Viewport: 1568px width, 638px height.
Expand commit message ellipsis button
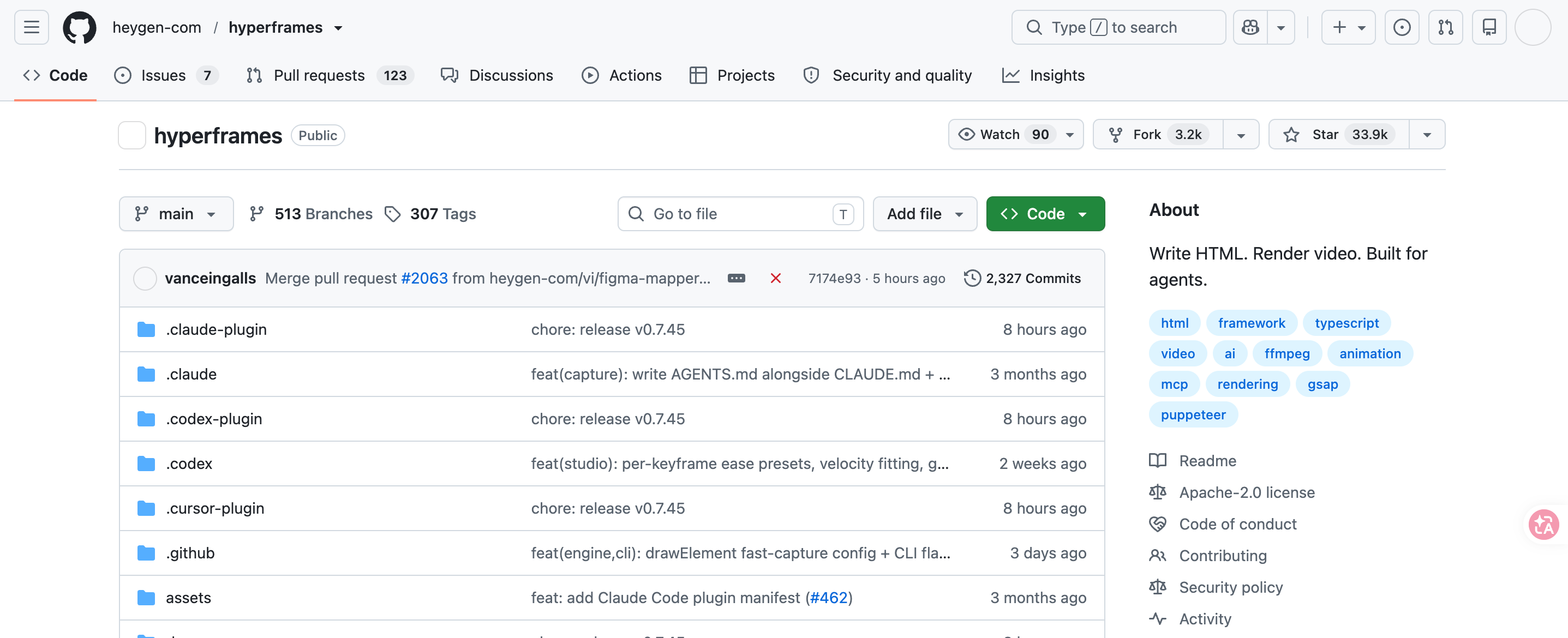point(737,279)
